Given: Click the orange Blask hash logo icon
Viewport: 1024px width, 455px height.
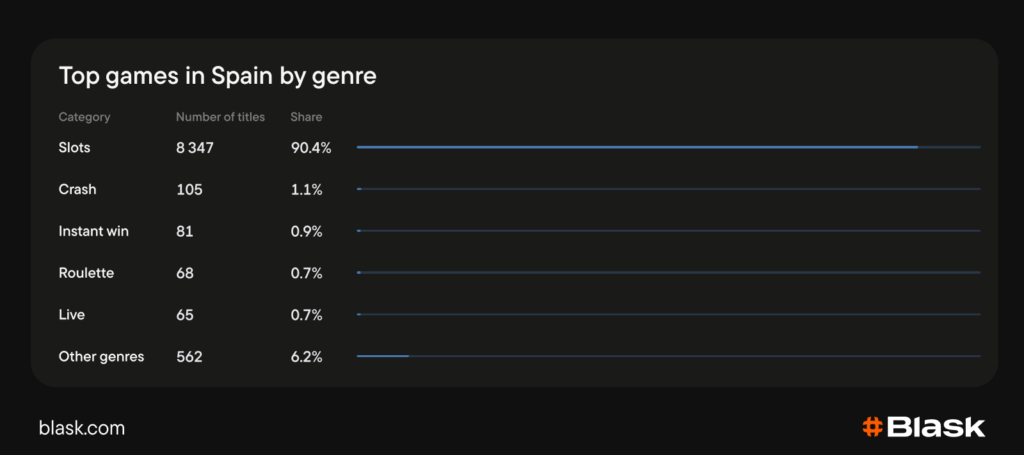Looking at the screenshot, I should pos(871,427).
